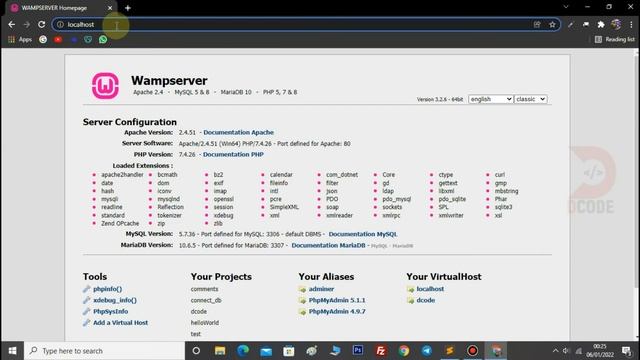Click the share page icon in address bar
Image resolution: width=640 pixels, height=360 pixels.
[x=537, y=24]
